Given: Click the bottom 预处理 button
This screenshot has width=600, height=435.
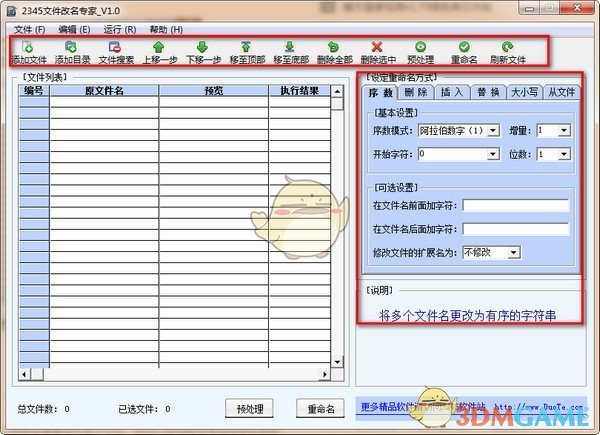Looking at the screenshot, I should [250, 409].
